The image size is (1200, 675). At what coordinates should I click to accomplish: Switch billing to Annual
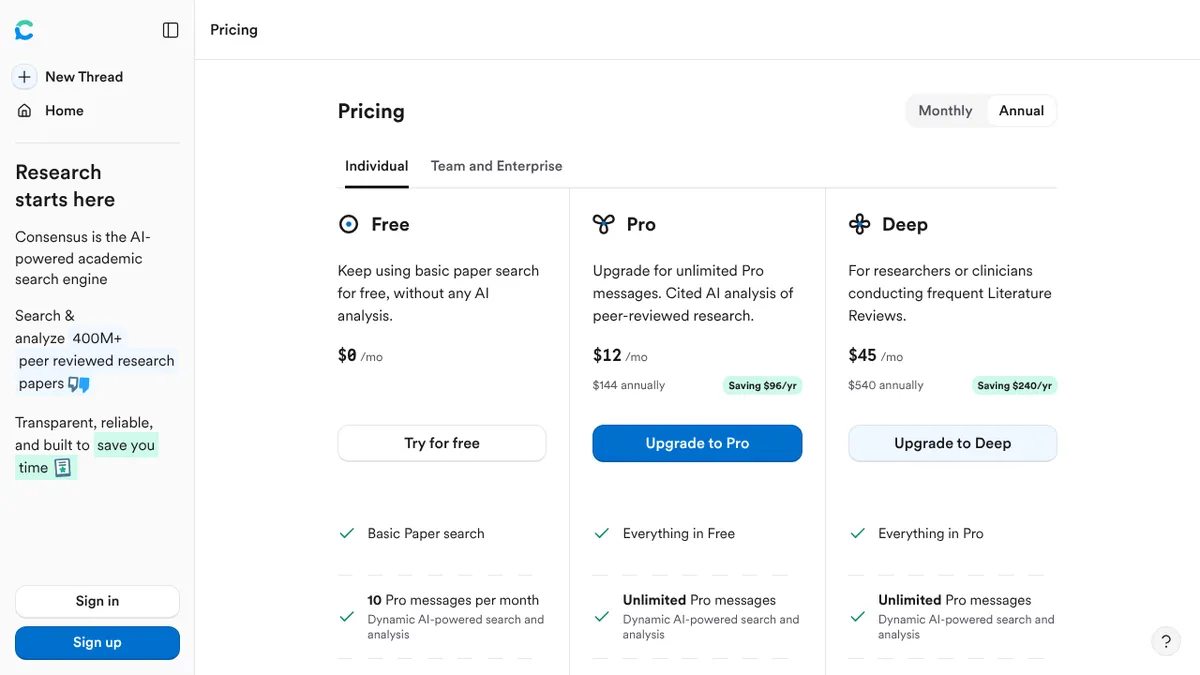1021,111
